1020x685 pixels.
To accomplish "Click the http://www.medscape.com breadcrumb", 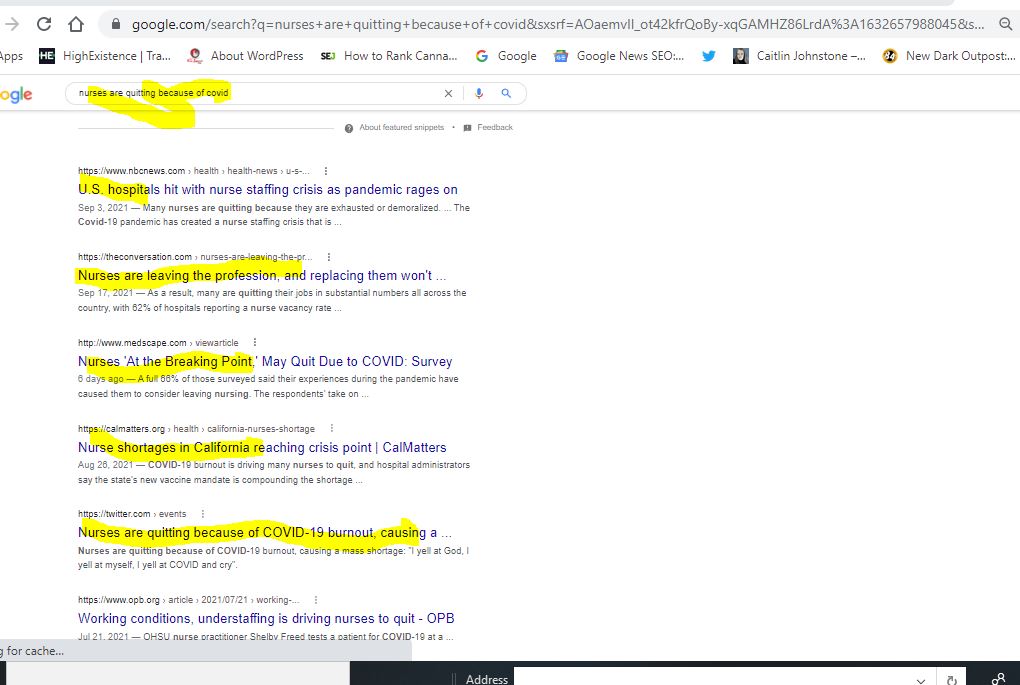I will [158, 342].
